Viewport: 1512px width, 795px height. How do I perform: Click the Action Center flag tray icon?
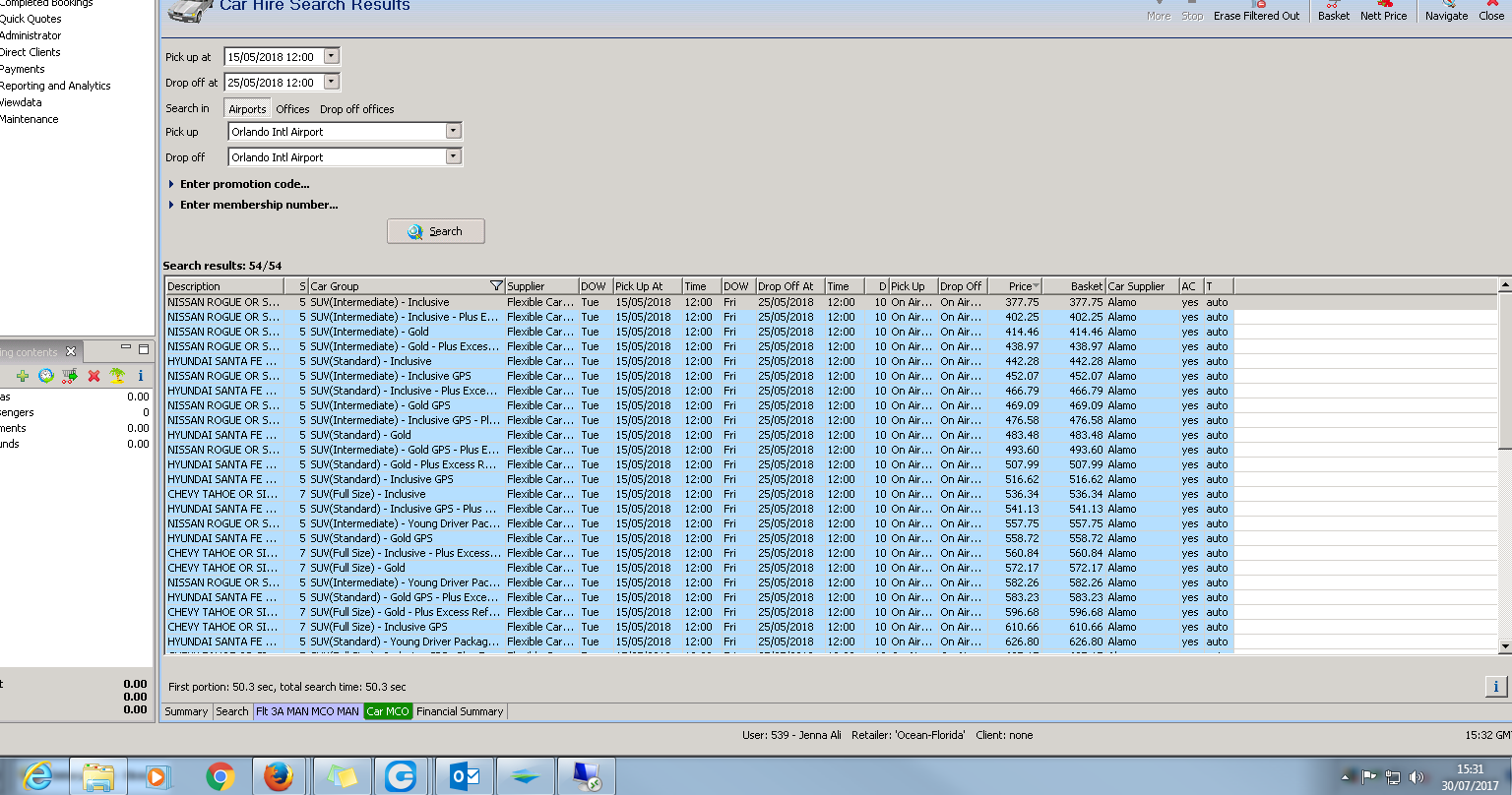point(1369,777)
